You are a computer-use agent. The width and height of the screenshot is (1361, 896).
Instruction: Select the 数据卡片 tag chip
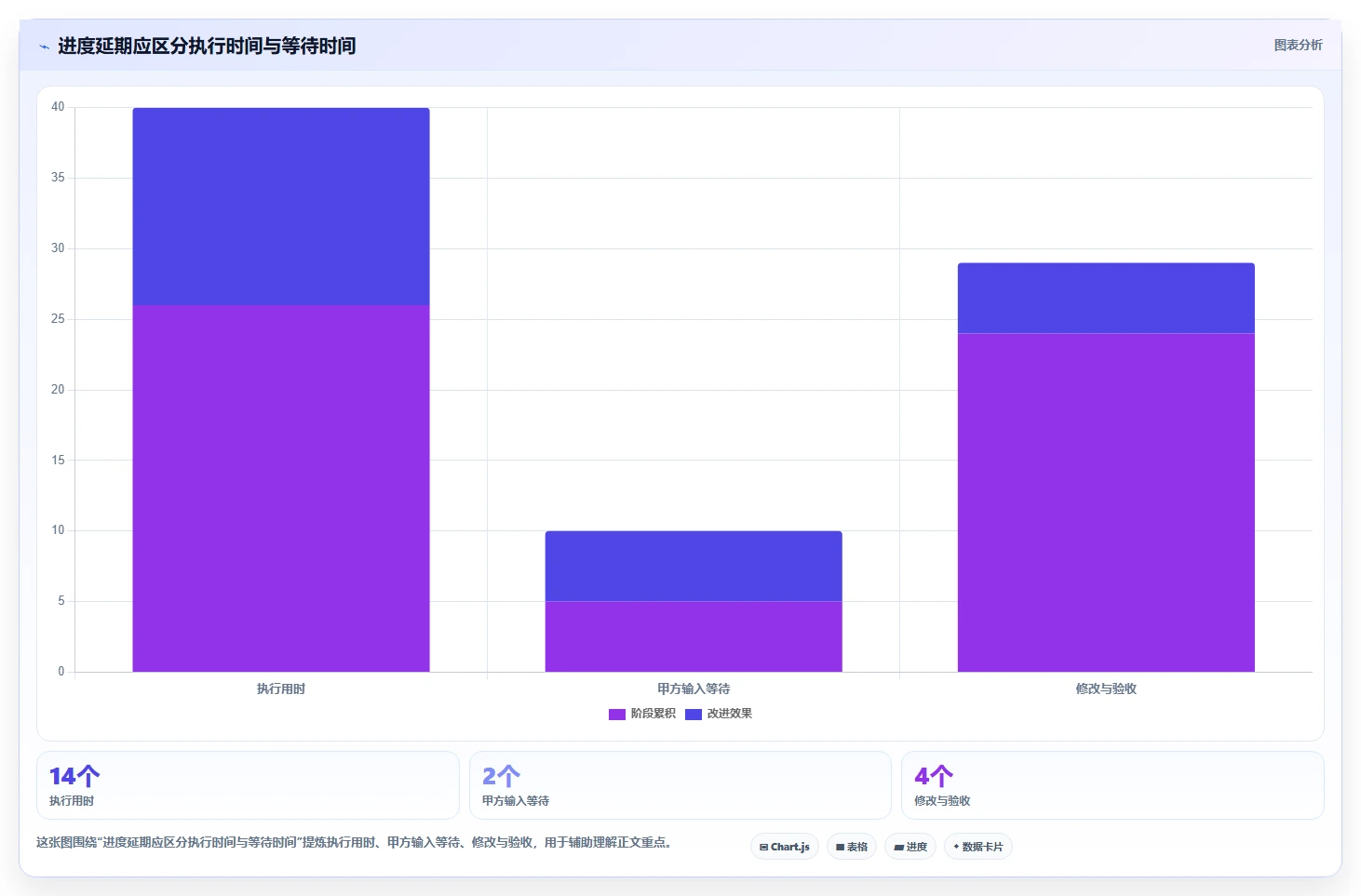pos(978,847)
